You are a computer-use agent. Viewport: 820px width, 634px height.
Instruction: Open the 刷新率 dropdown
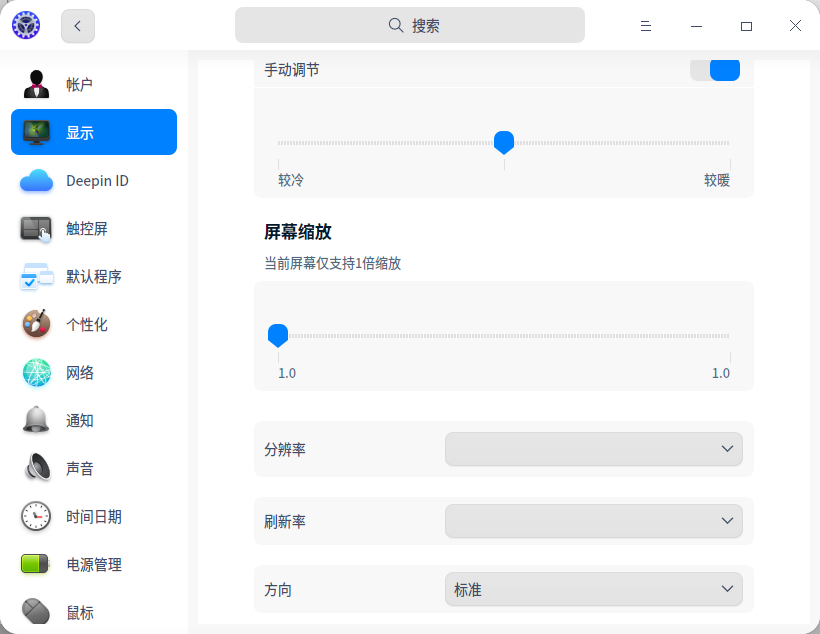pos(593,521)
